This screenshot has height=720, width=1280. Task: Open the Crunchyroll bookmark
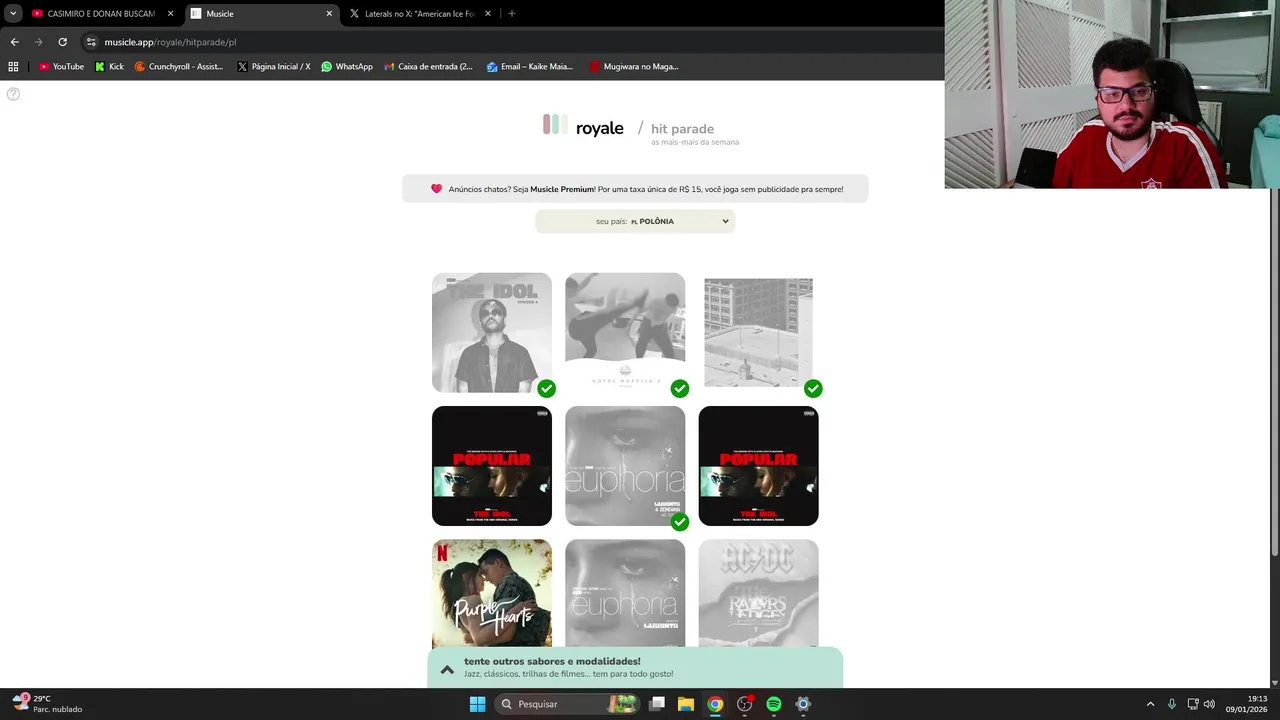point(179,67)
